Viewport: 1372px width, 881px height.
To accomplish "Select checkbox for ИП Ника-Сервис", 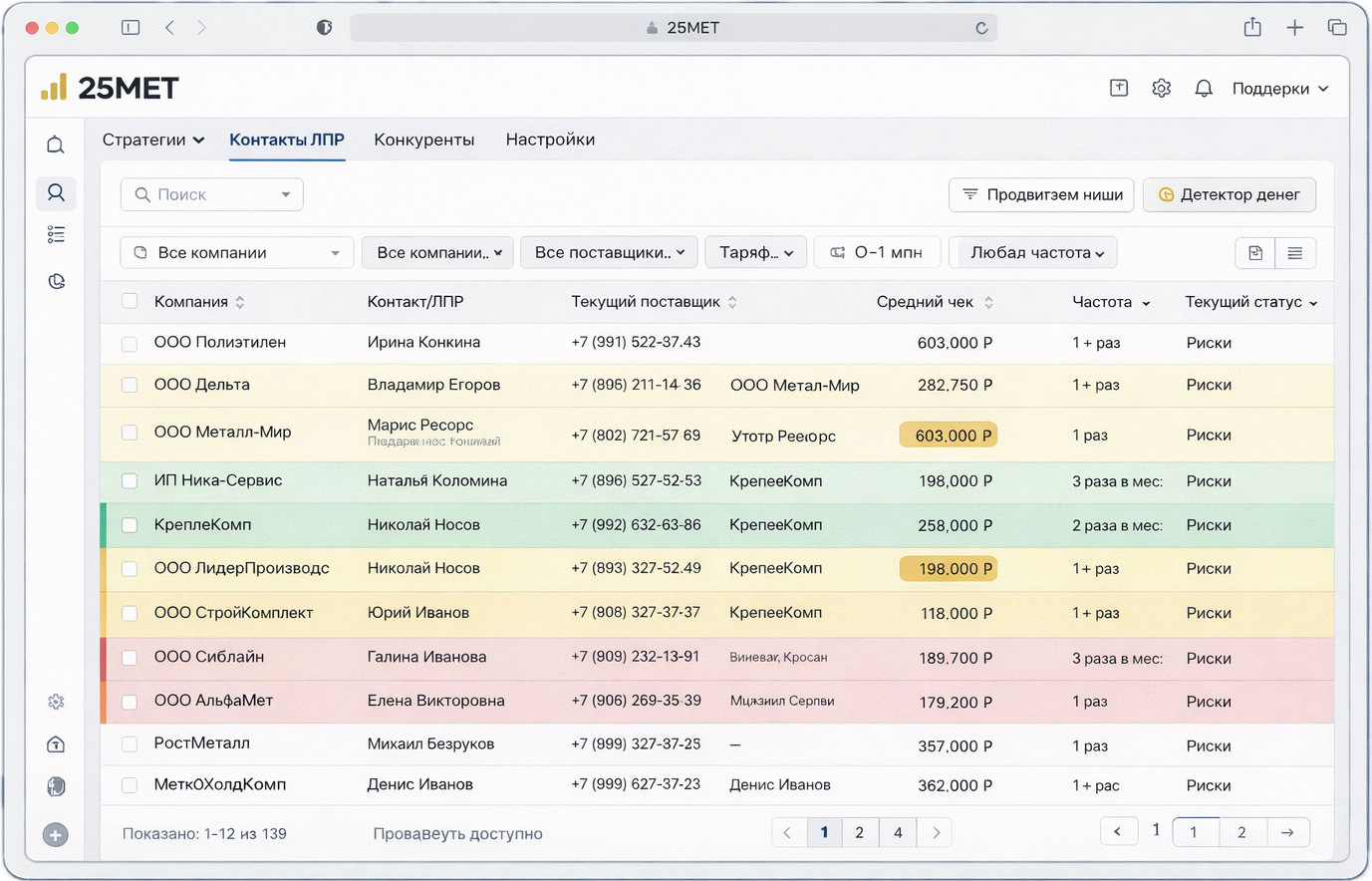I will point(130,480).
